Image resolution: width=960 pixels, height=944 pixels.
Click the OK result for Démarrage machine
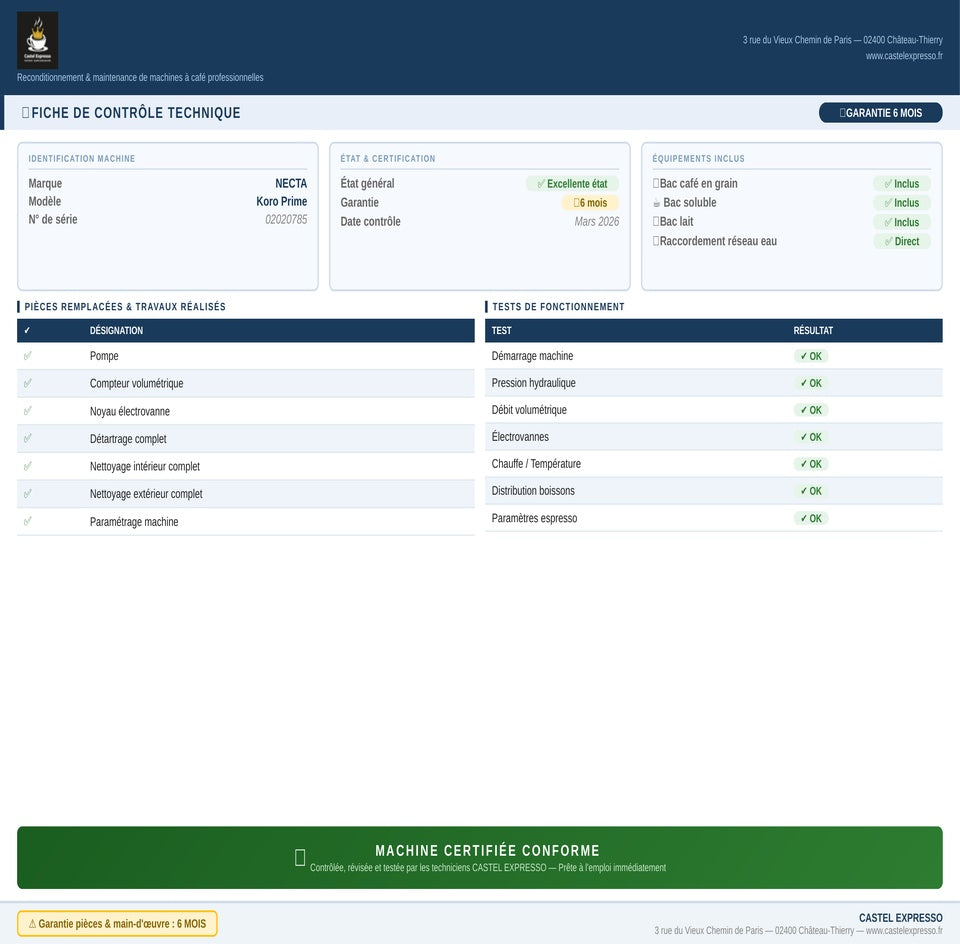tap(811, 356)
